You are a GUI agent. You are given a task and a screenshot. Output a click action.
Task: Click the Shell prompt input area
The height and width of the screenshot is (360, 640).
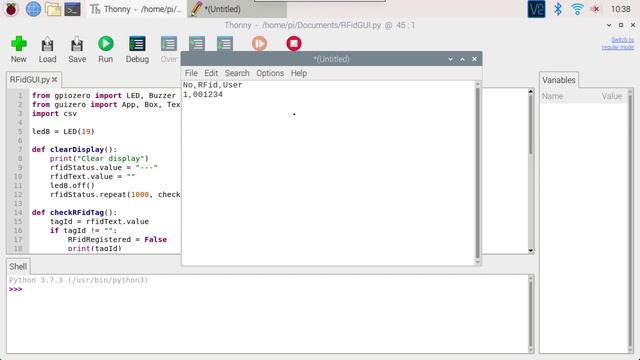[268, 289]
